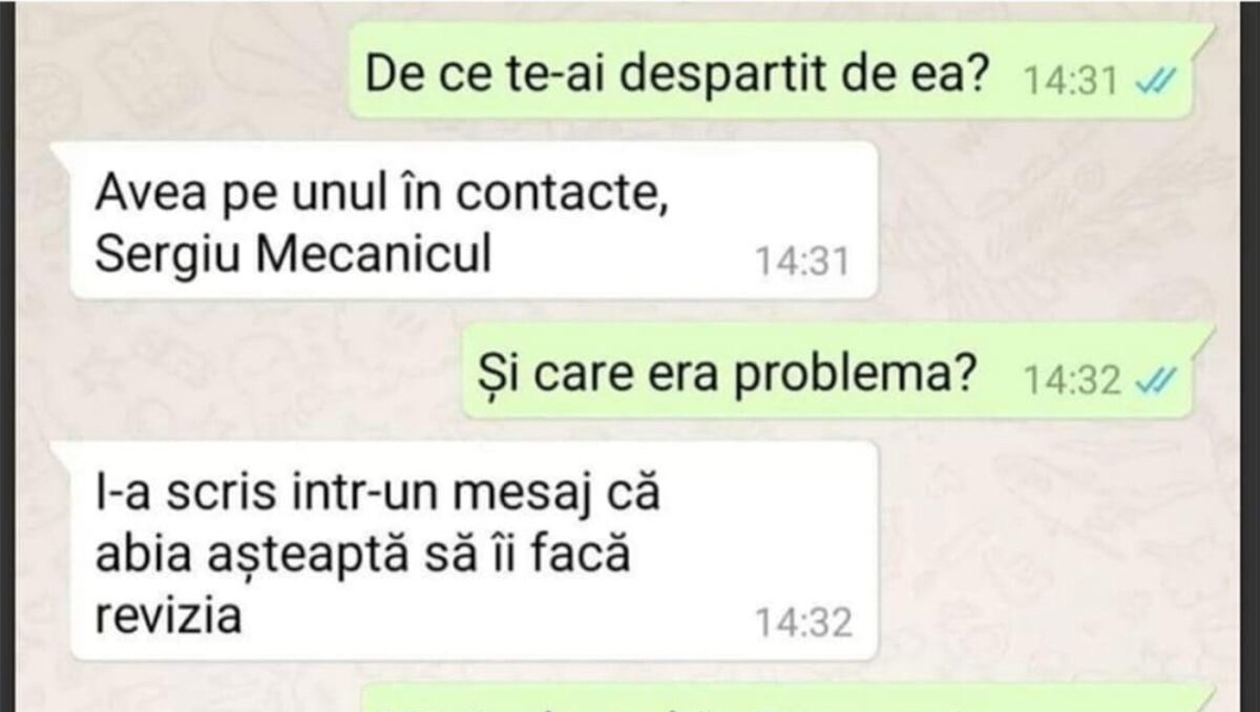
Task: Click the word 'revizia' in the last message
Action: [169, 616]
